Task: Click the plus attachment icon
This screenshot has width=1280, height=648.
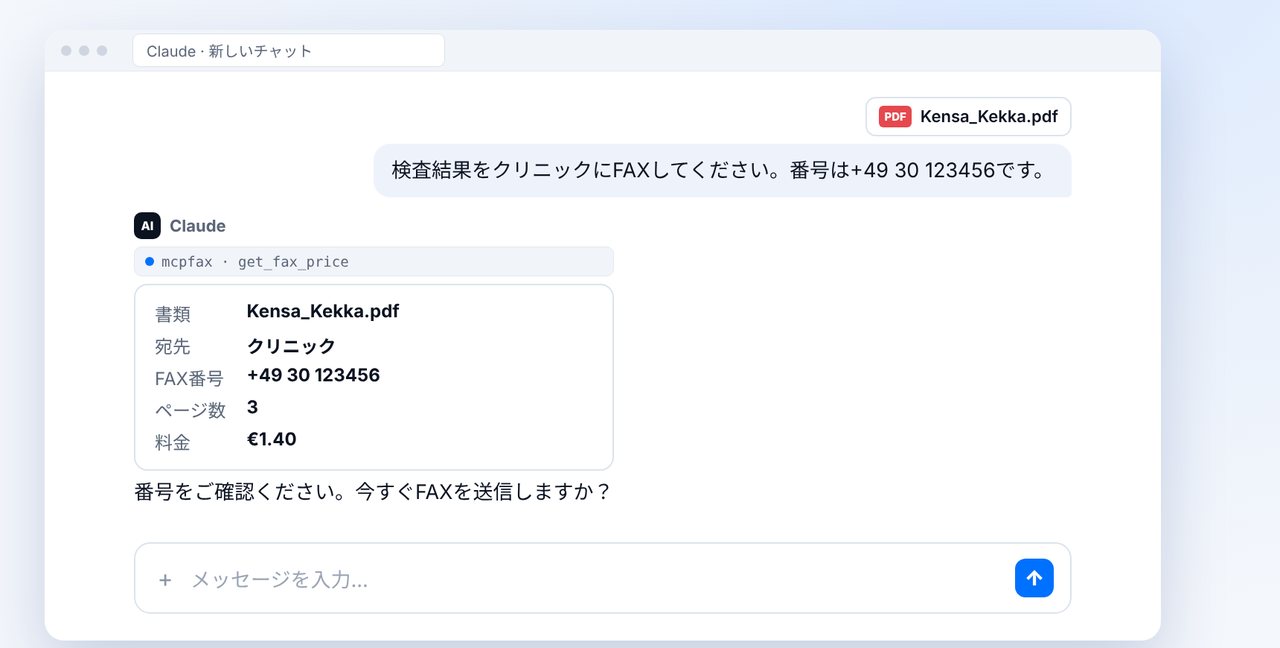Action: (165, 580)
